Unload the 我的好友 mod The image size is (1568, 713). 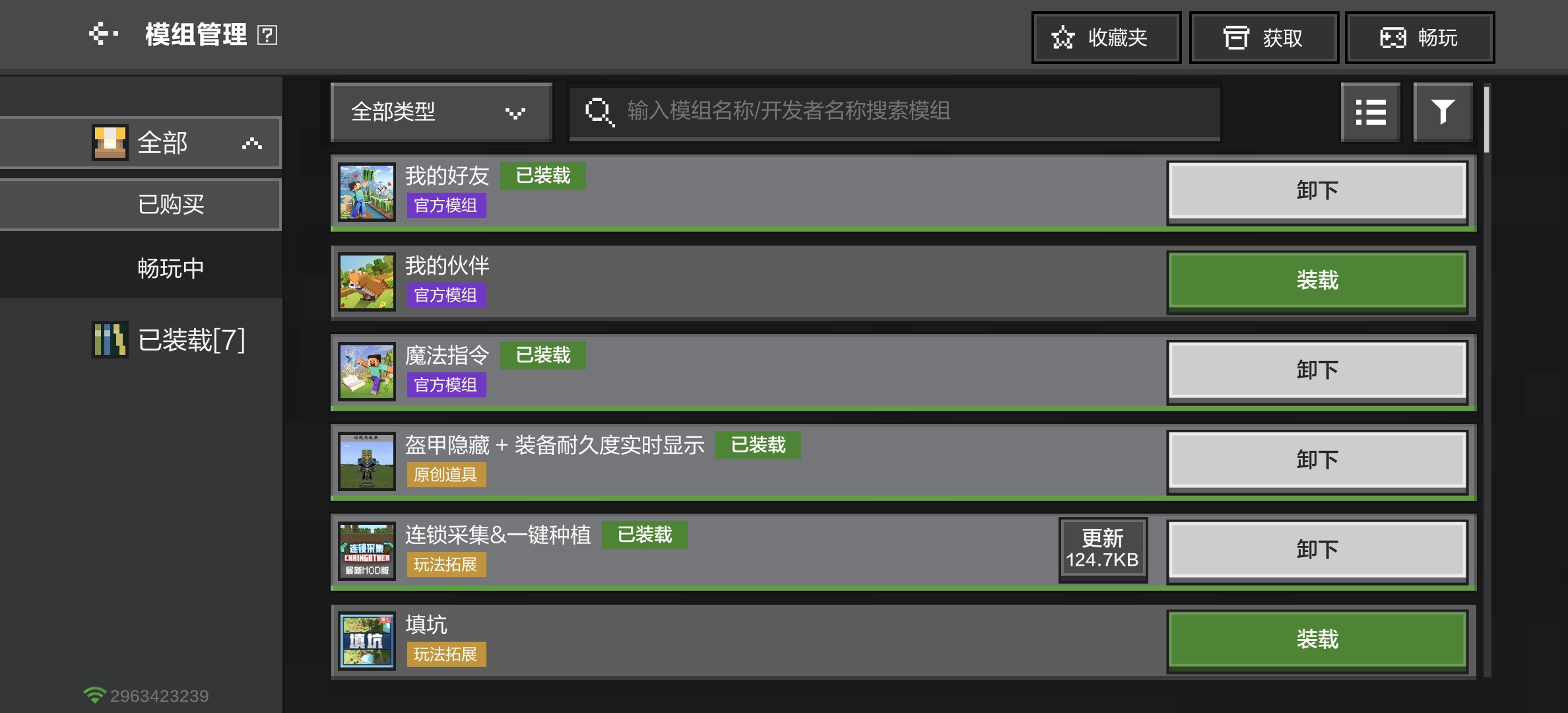[x=1317, y=191]
